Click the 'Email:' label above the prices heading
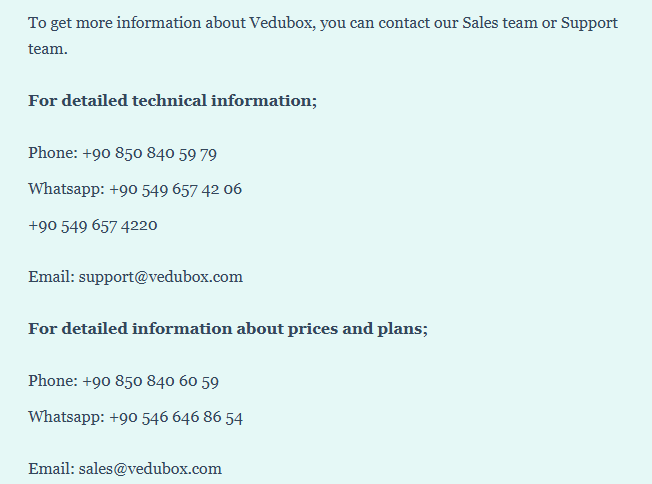Viewport: 652px width, 484px height. pyautogui.click(x=52, y=277)
